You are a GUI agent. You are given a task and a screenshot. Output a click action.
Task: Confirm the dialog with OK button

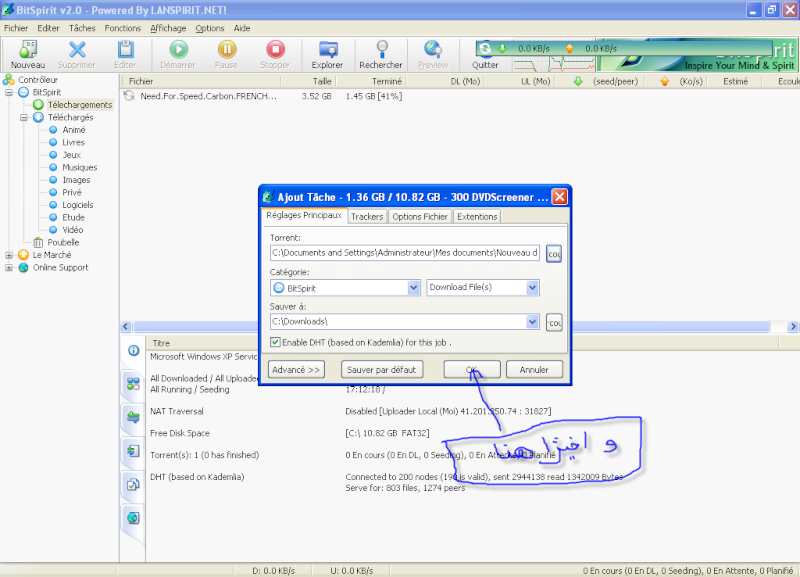click(472, 369)
